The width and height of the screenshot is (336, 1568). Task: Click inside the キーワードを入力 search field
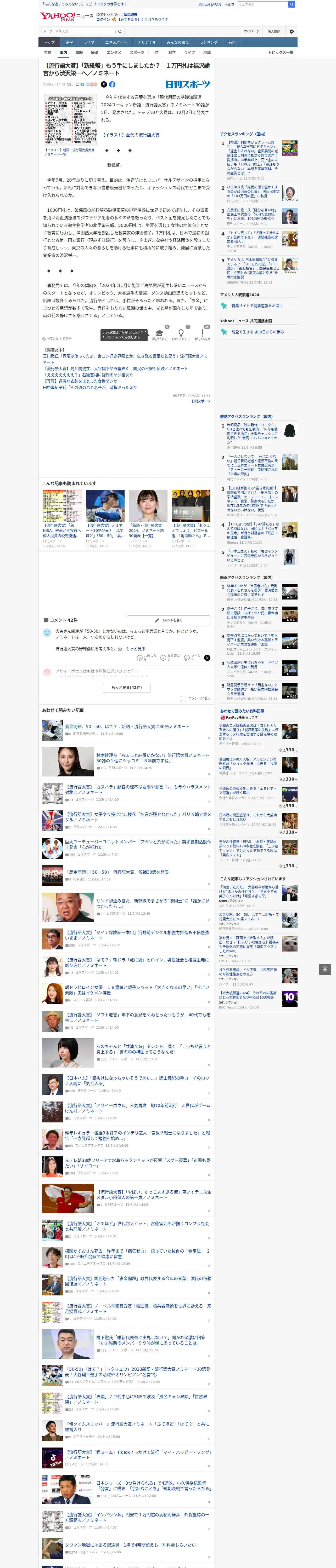click(x=78, y=31)
